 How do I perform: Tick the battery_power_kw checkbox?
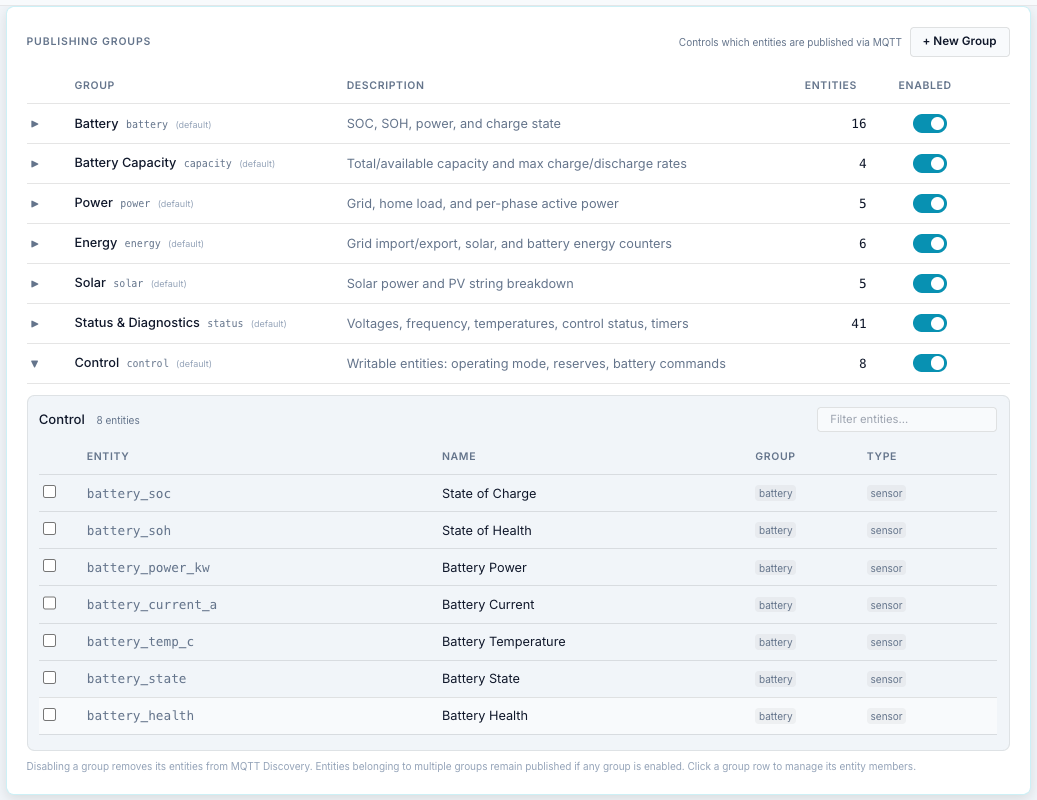pyautogui.click(x=50, y=566)
